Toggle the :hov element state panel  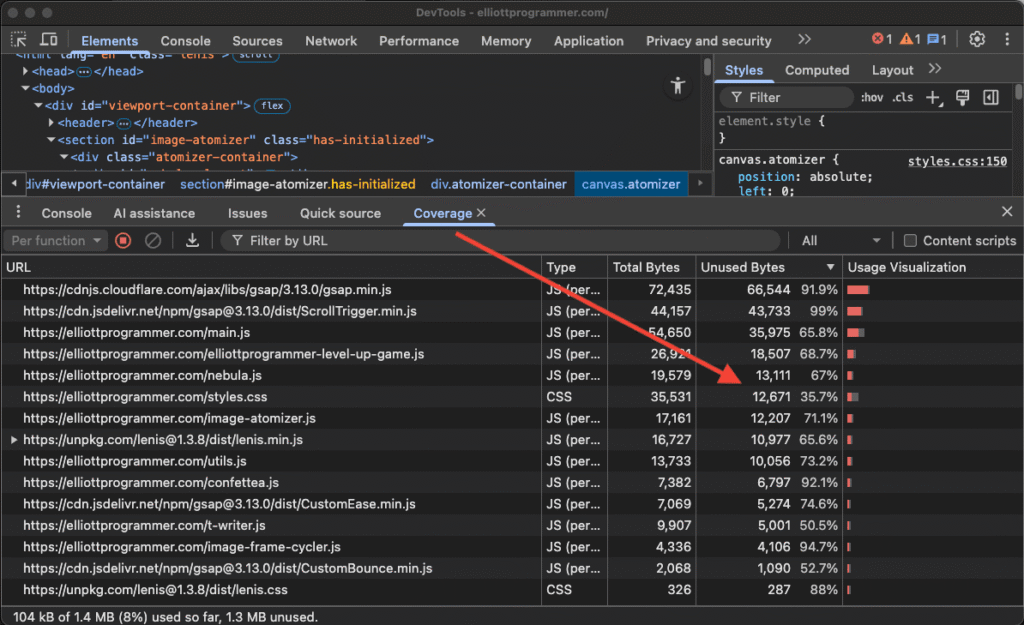871,97
